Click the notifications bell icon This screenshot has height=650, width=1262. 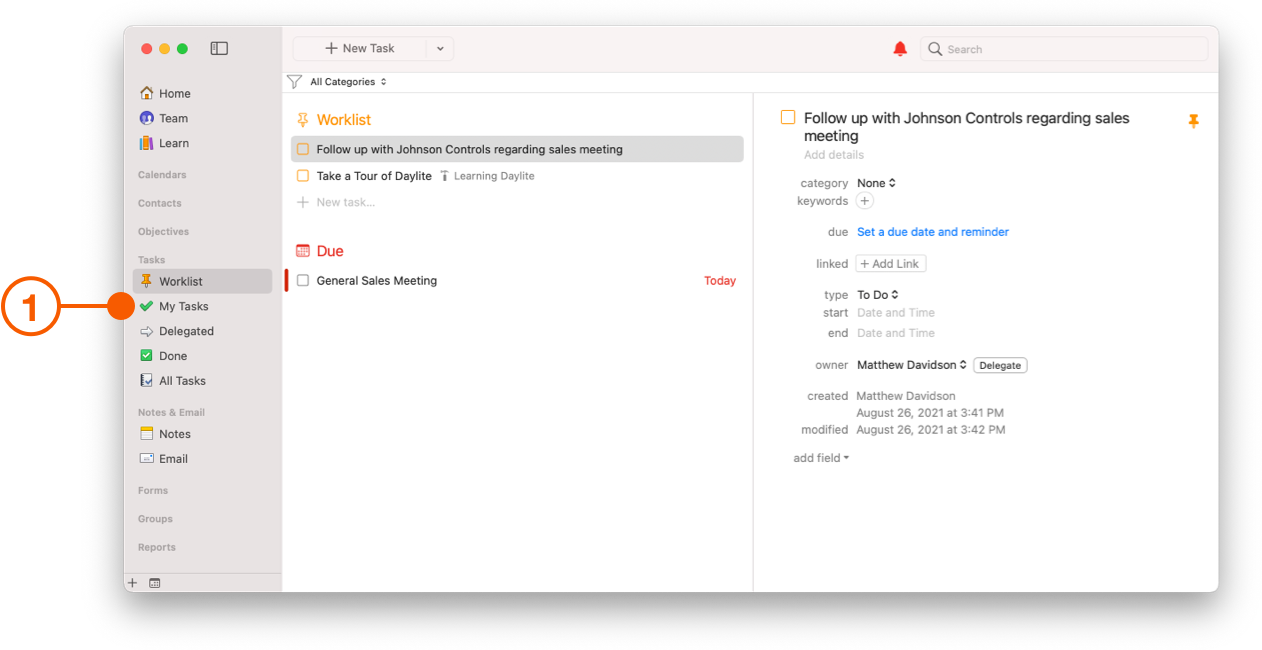(x=899, y=48)
